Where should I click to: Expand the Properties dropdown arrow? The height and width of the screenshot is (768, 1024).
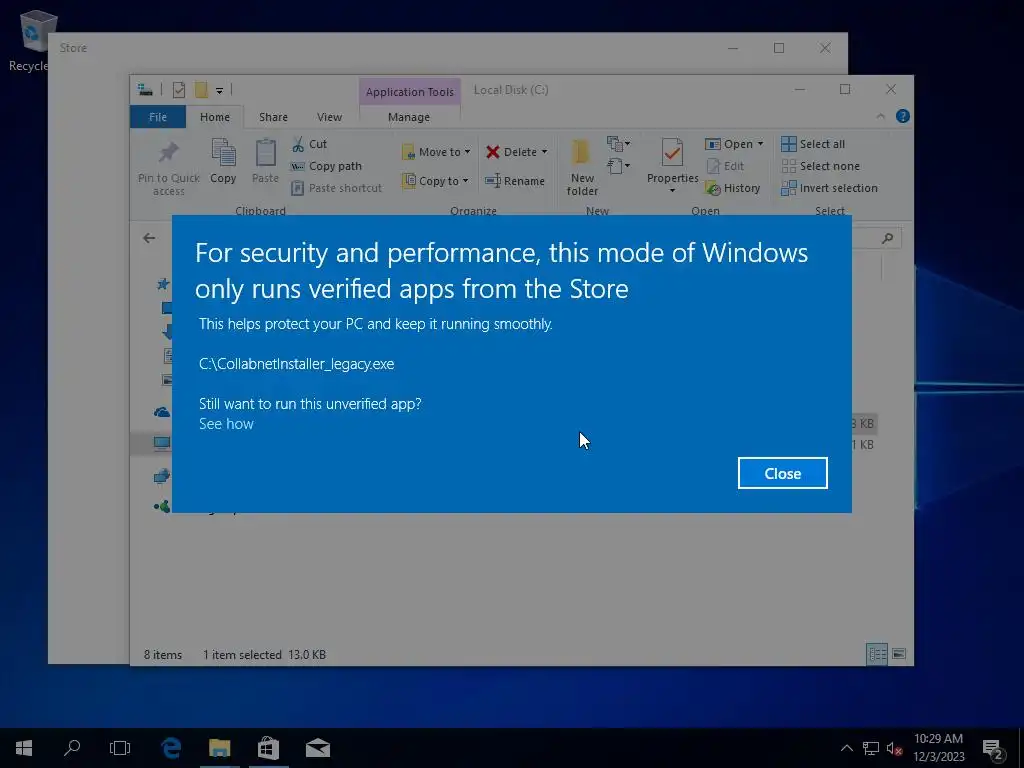pos(672,191)
